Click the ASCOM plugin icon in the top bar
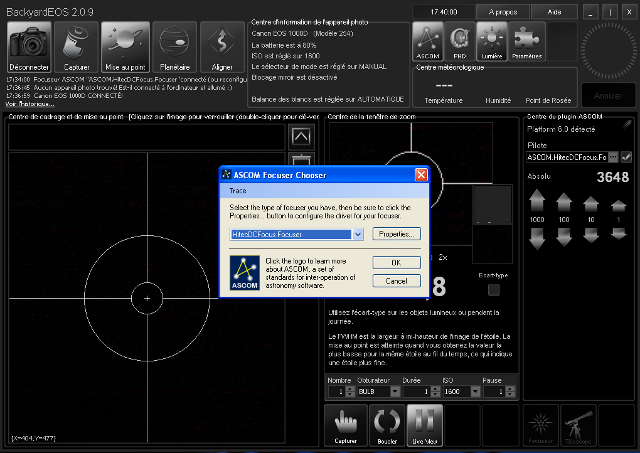640x453 pixels. pos(428,41)
